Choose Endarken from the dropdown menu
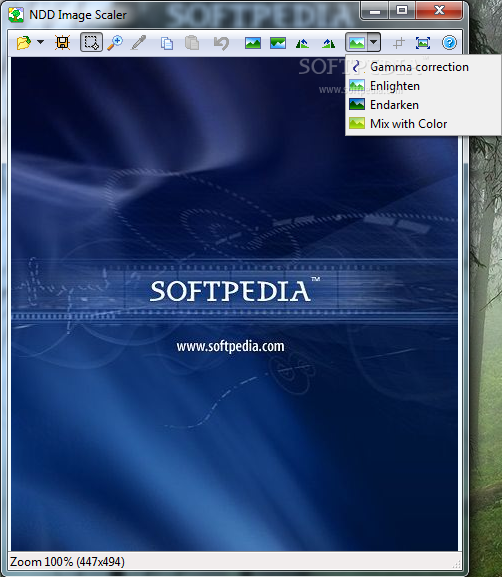Viewport: 502px width, 577px height. (423, 105)
